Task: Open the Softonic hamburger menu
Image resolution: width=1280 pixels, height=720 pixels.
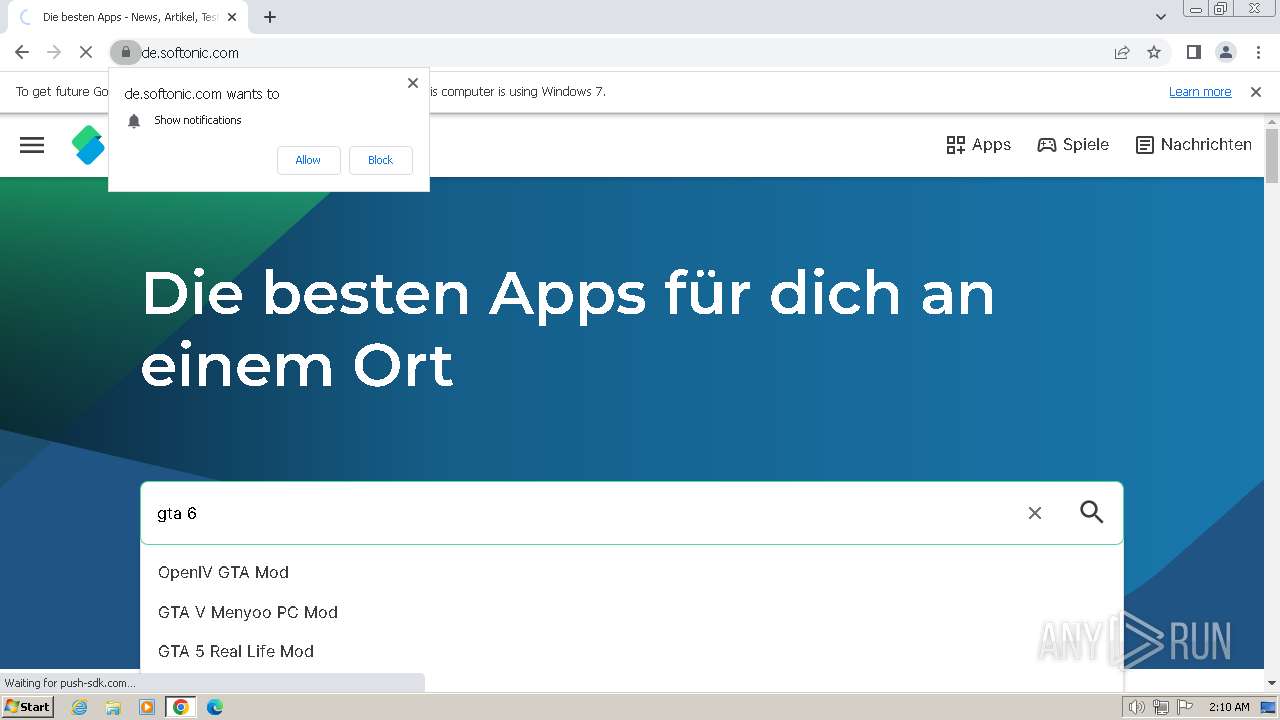Action: (x=32, y=145)
